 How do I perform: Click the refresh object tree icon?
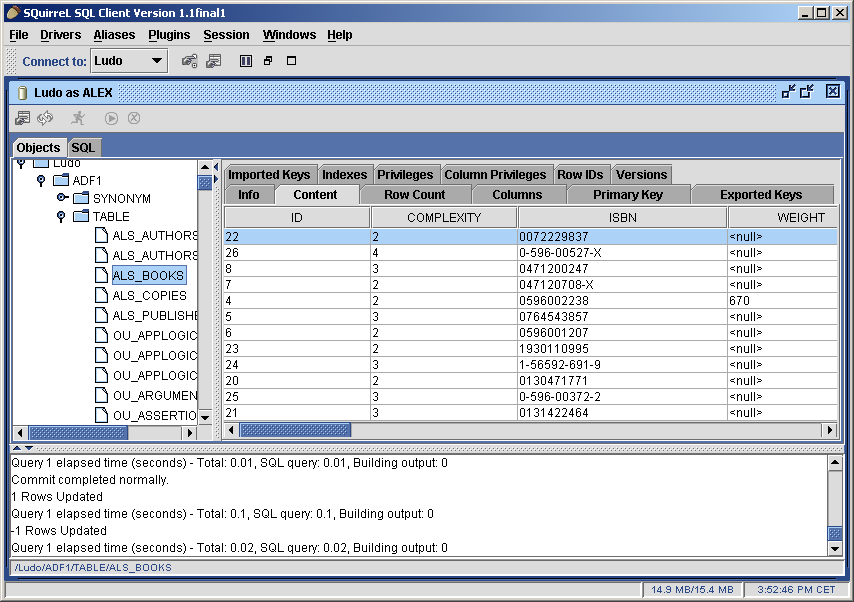tap(45, 118)
